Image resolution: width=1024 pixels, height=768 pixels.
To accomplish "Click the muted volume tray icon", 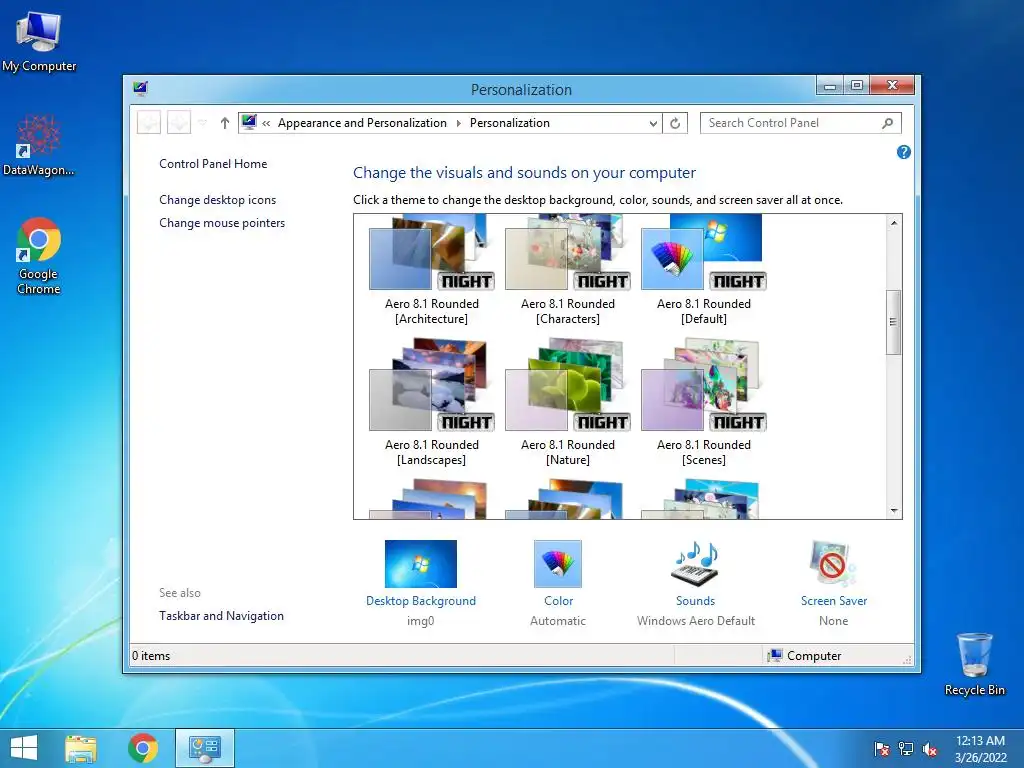I will click(930, 749).
